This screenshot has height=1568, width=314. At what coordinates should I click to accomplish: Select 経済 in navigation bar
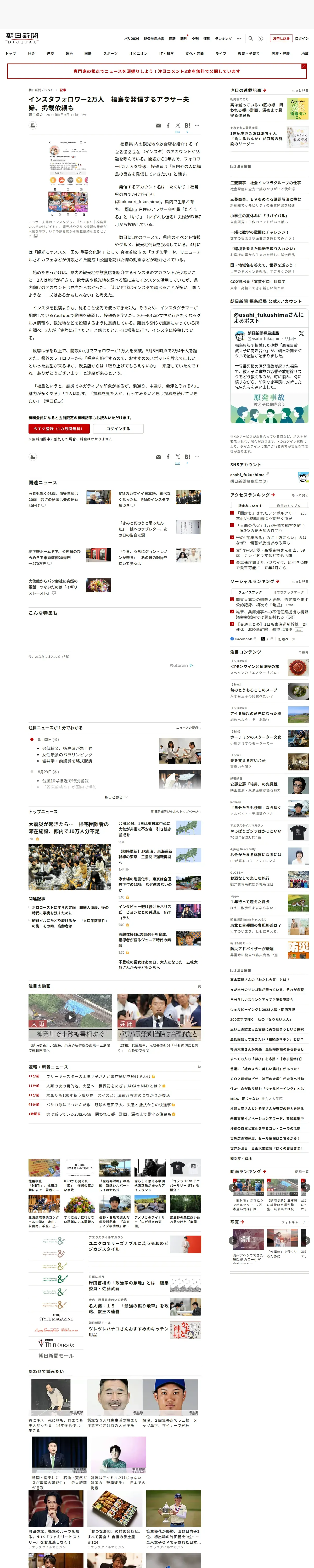tap(50, 54)
